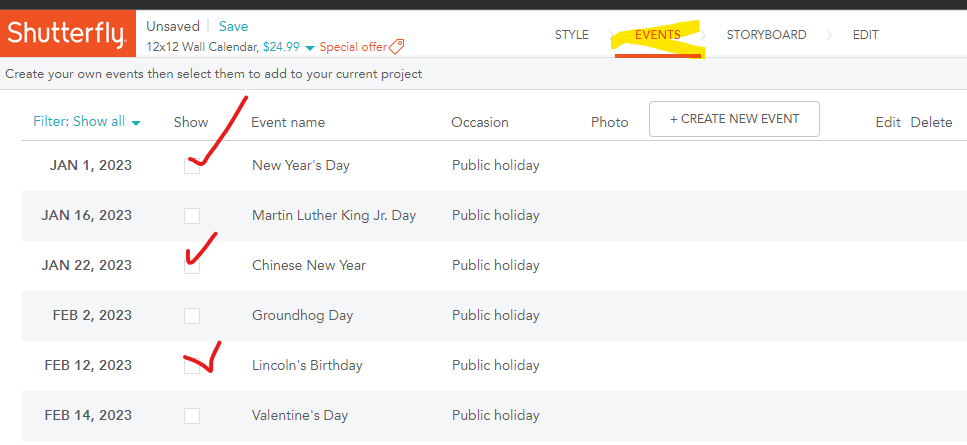Select the Lincoln's Birthday checkbox

tap(192, 366)
